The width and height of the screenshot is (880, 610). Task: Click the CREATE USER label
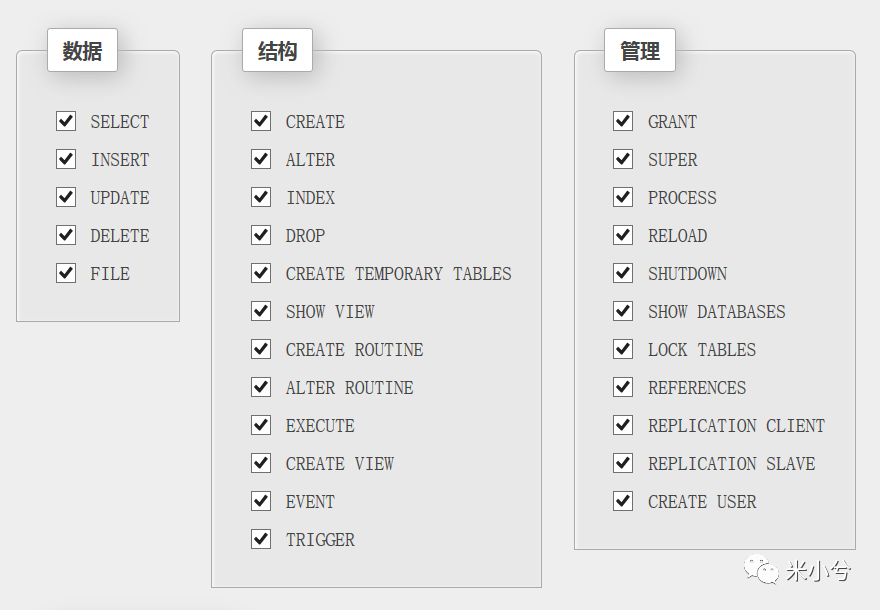pos(702,502)
